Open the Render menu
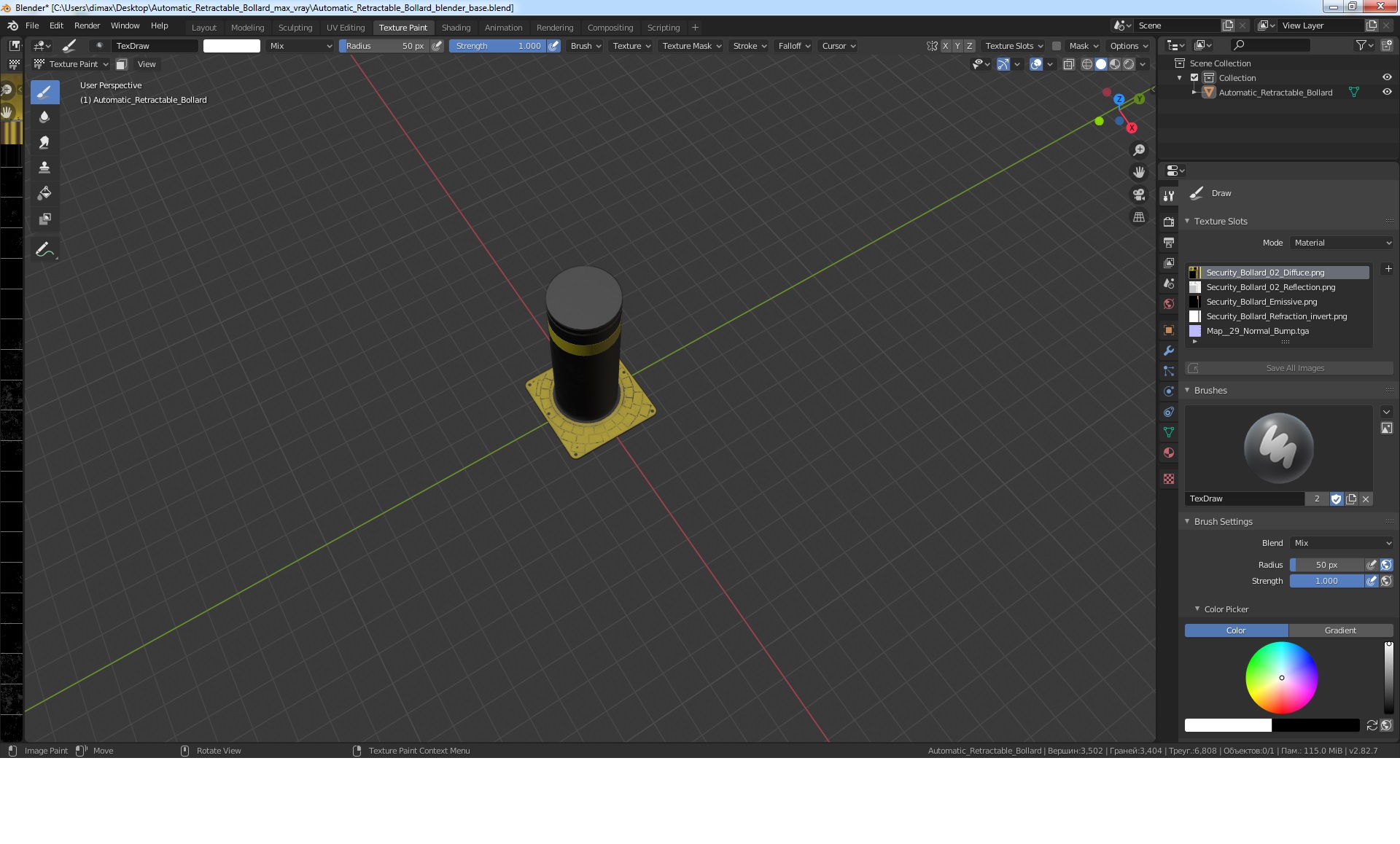Image resolution: width=1400 pixels, height=844 pixels. 87,26
